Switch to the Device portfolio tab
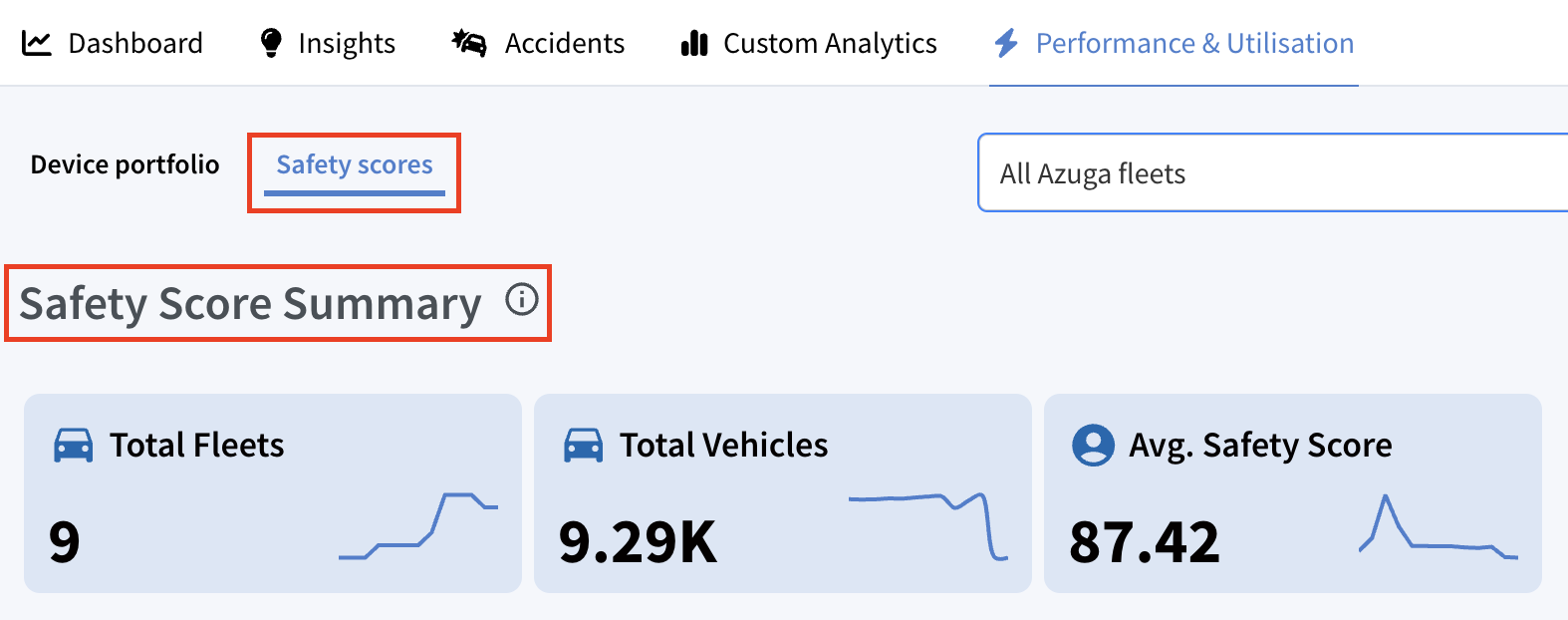 pyautogui.click(x=125, y=164)
